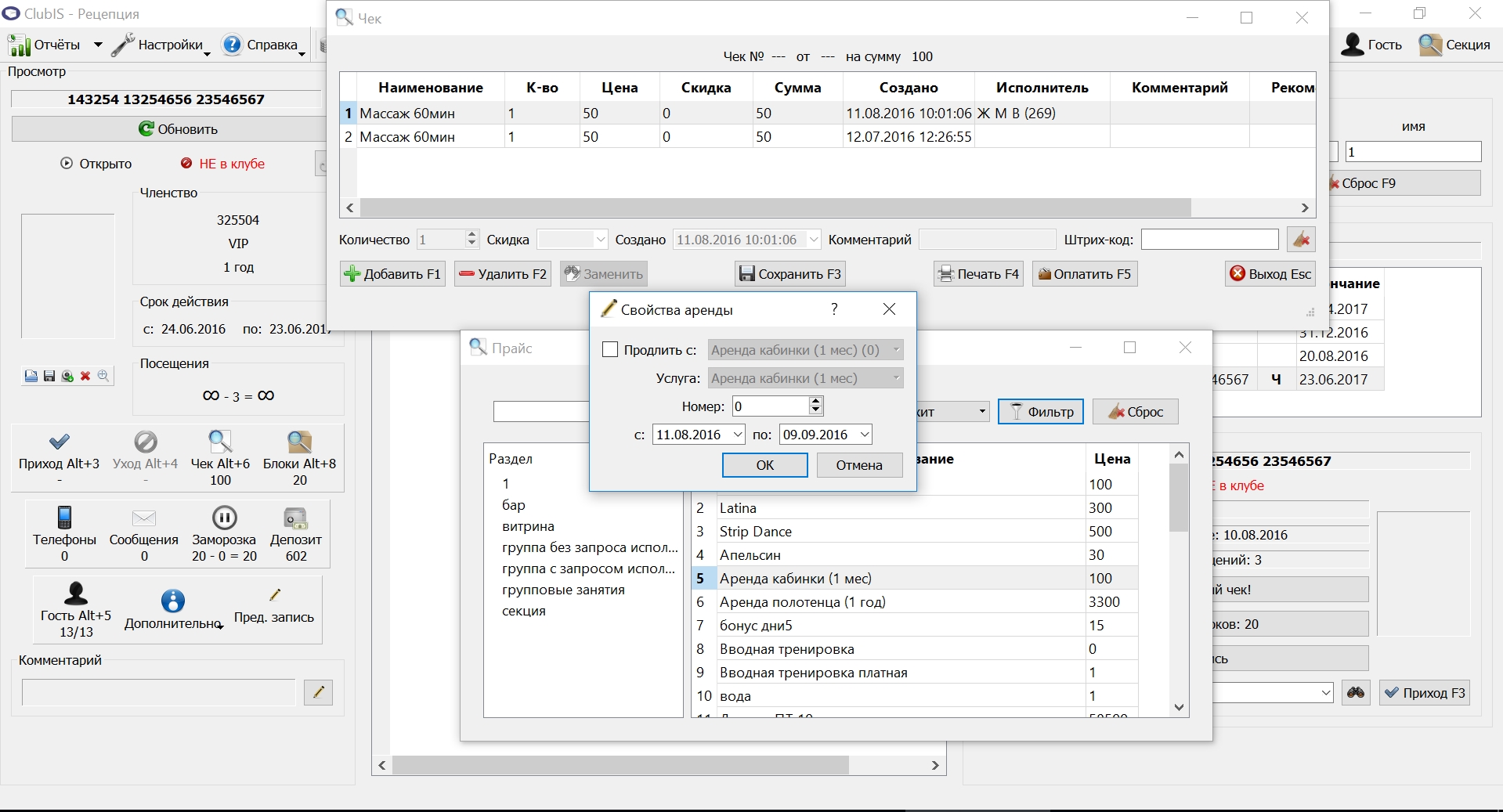The image size is (1503, 812).
Task: Click the Штрих-код input field
Action: pos(1209,240)
